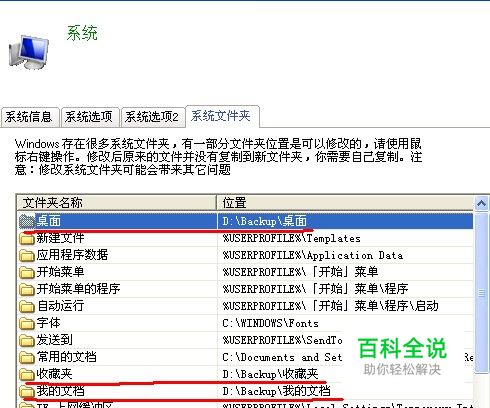Switch to the 系统信息 tab
Image resolution: width=490 pixels, height=408 pixels.
click(29, 117)
